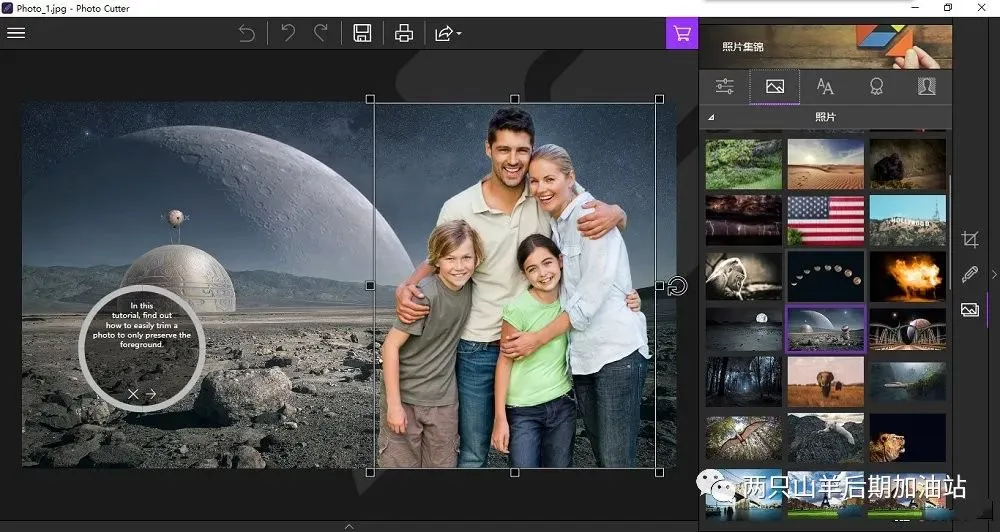The height and width of the screenshot is (532, 1000).
Task: Open the share export dropdown
Action: click(446, 34)
